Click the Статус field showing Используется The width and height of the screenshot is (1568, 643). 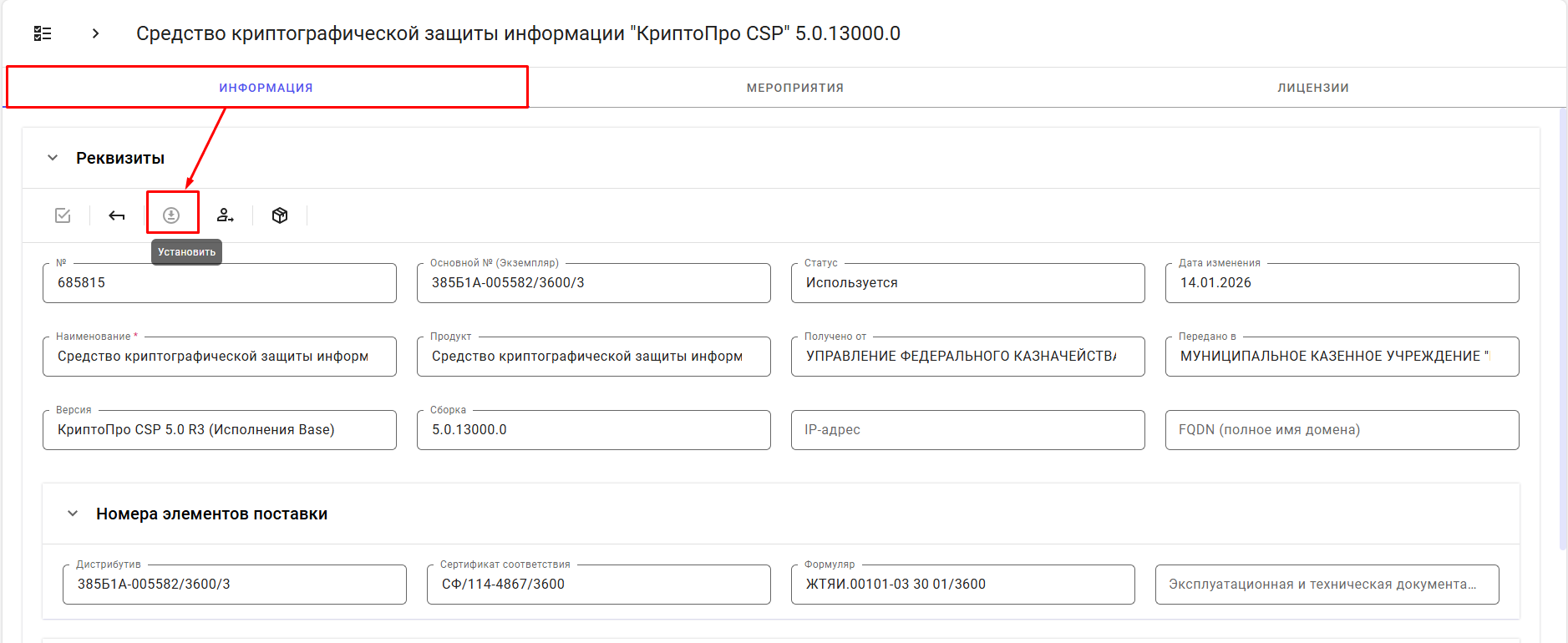pyautogui.click(x=967, y=283)
